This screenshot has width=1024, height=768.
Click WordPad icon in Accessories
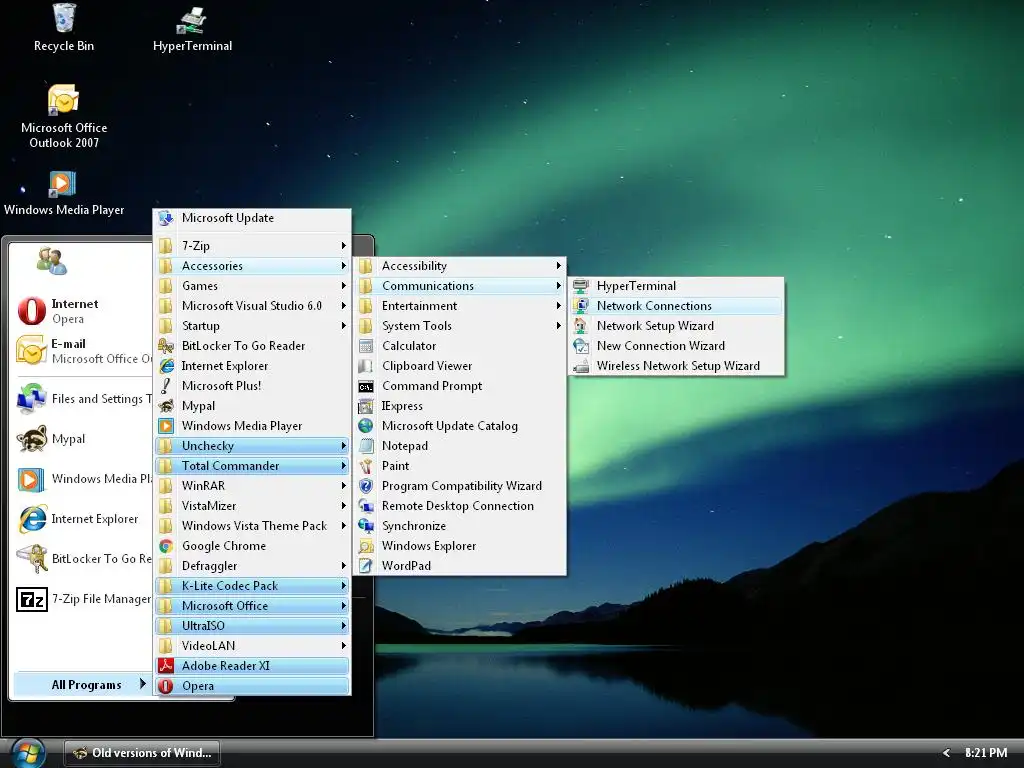click(366, 566)
